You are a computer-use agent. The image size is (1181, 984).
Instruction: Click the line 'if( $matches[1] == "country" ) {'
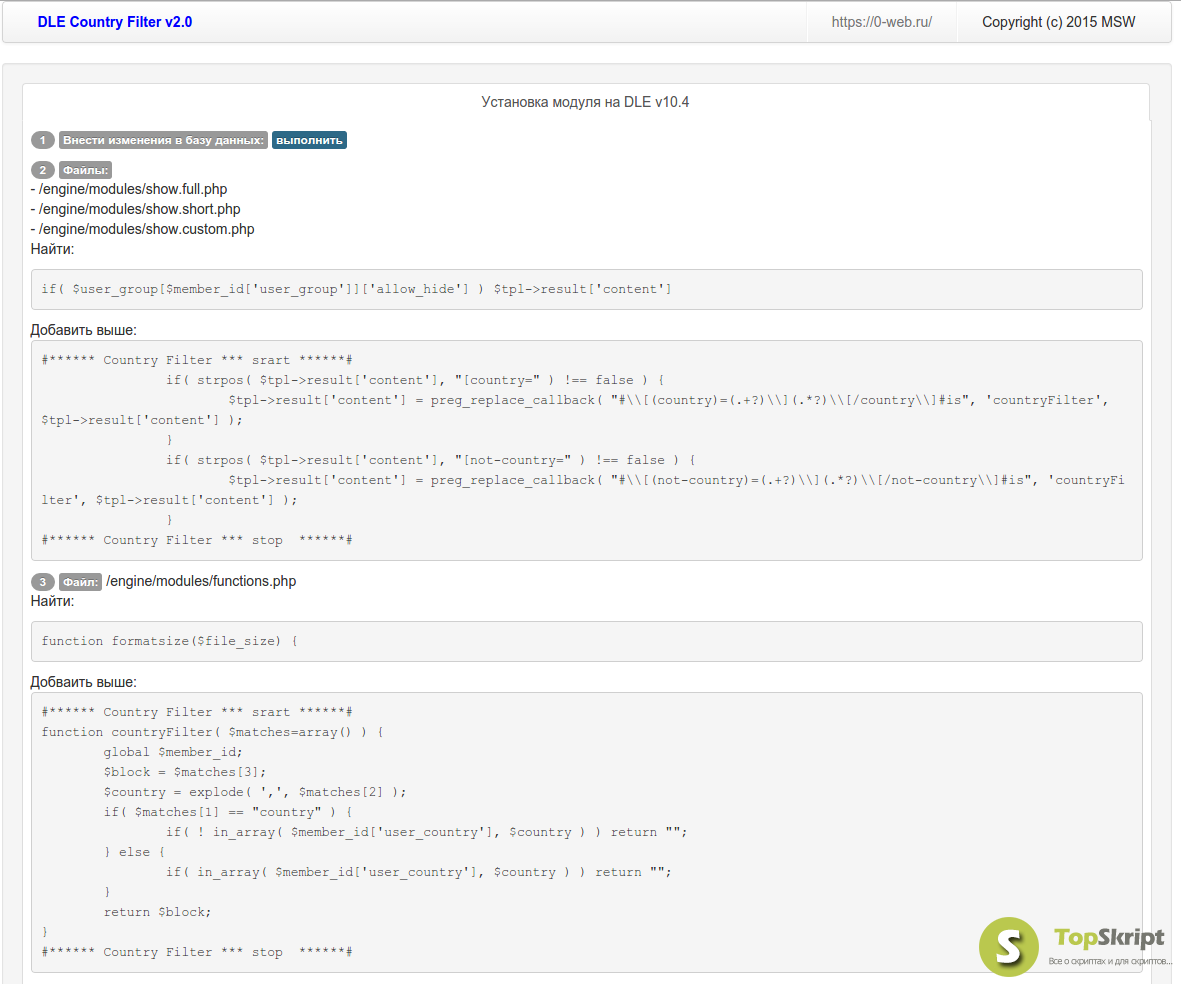point(228,812)
